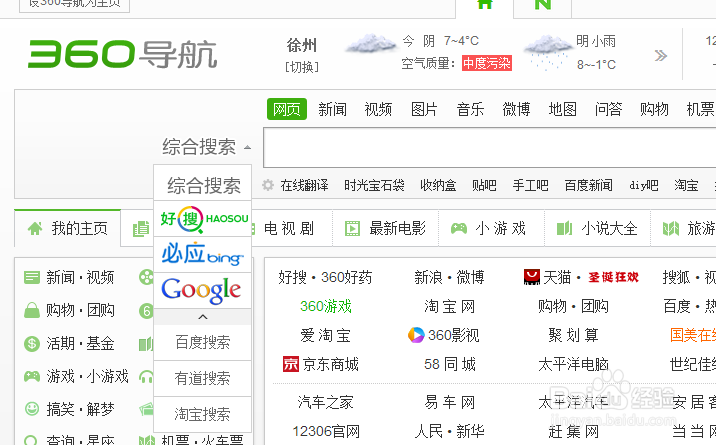Click the gamepad icon beside 小游戏

[459, 228]
